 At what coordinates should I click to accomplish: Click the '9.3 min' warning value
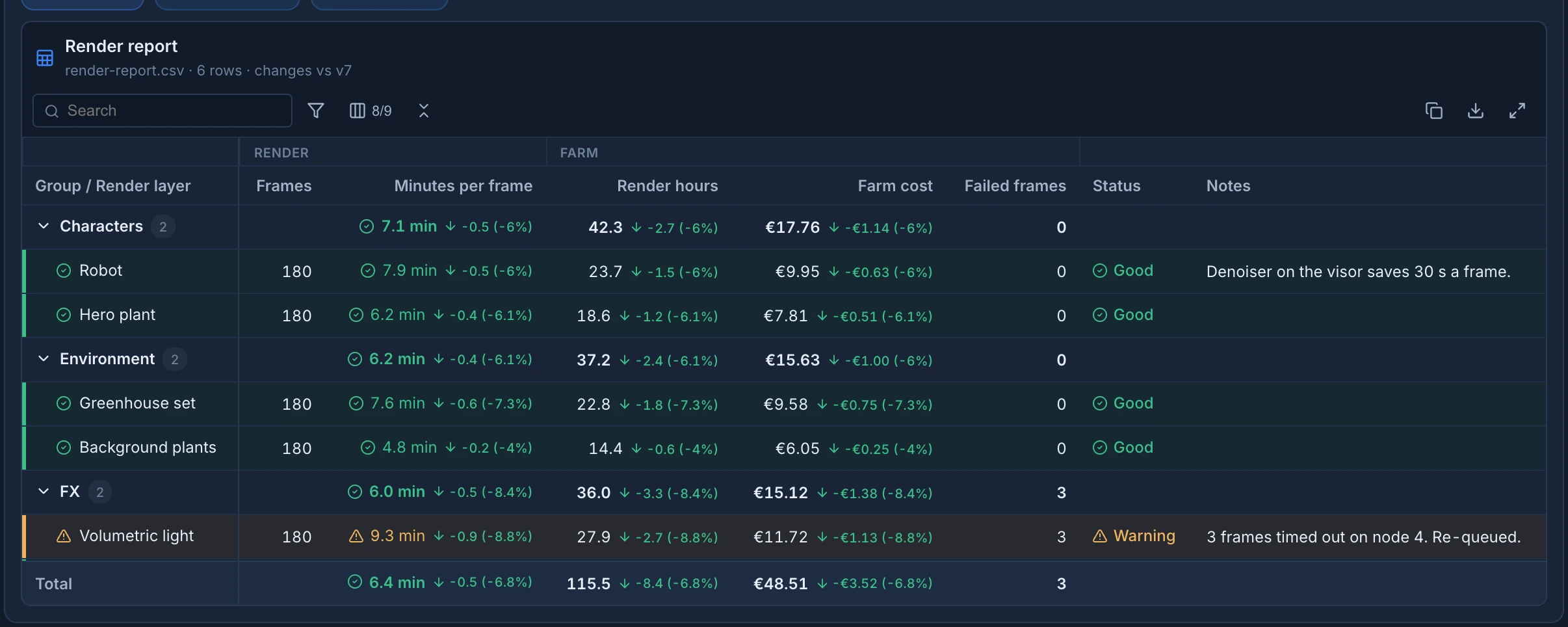tap(397, 536)
